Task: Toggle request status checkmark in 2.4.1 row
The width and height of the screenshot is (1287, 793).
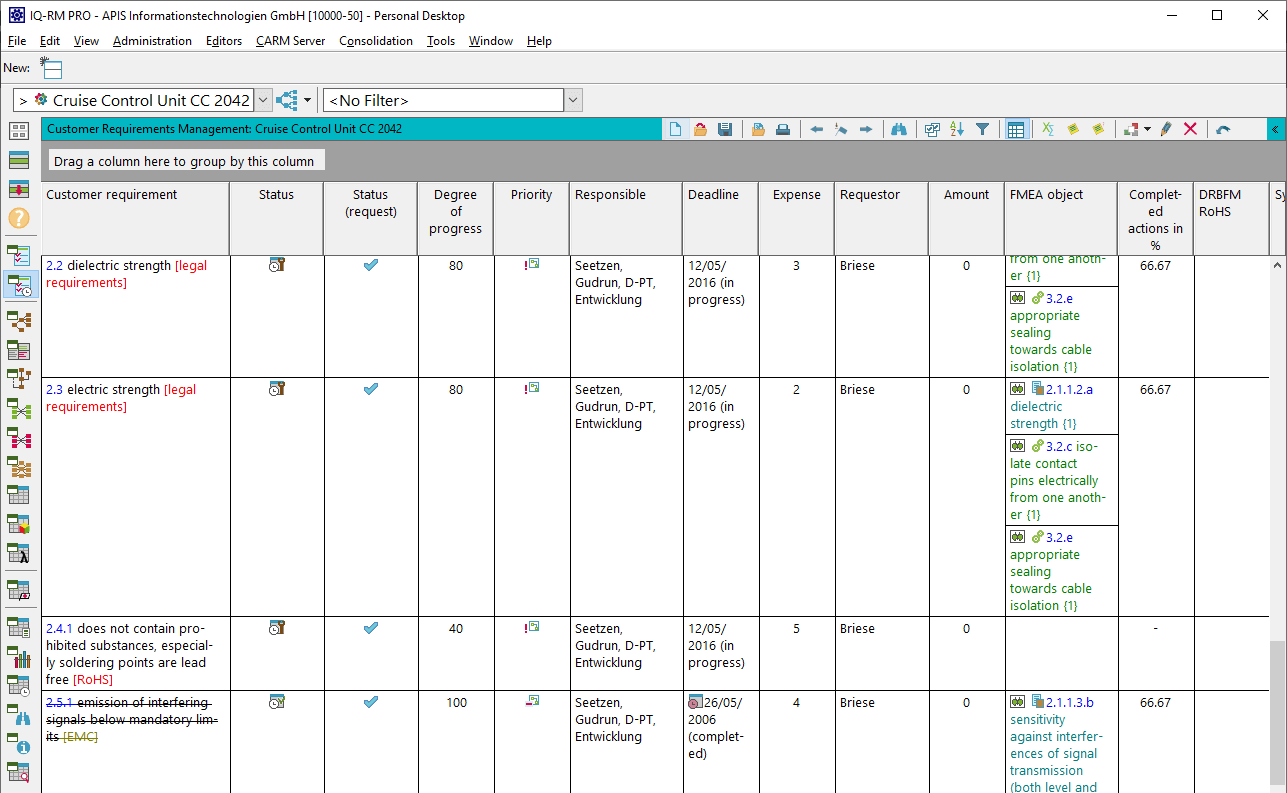Action: point(371,628)
